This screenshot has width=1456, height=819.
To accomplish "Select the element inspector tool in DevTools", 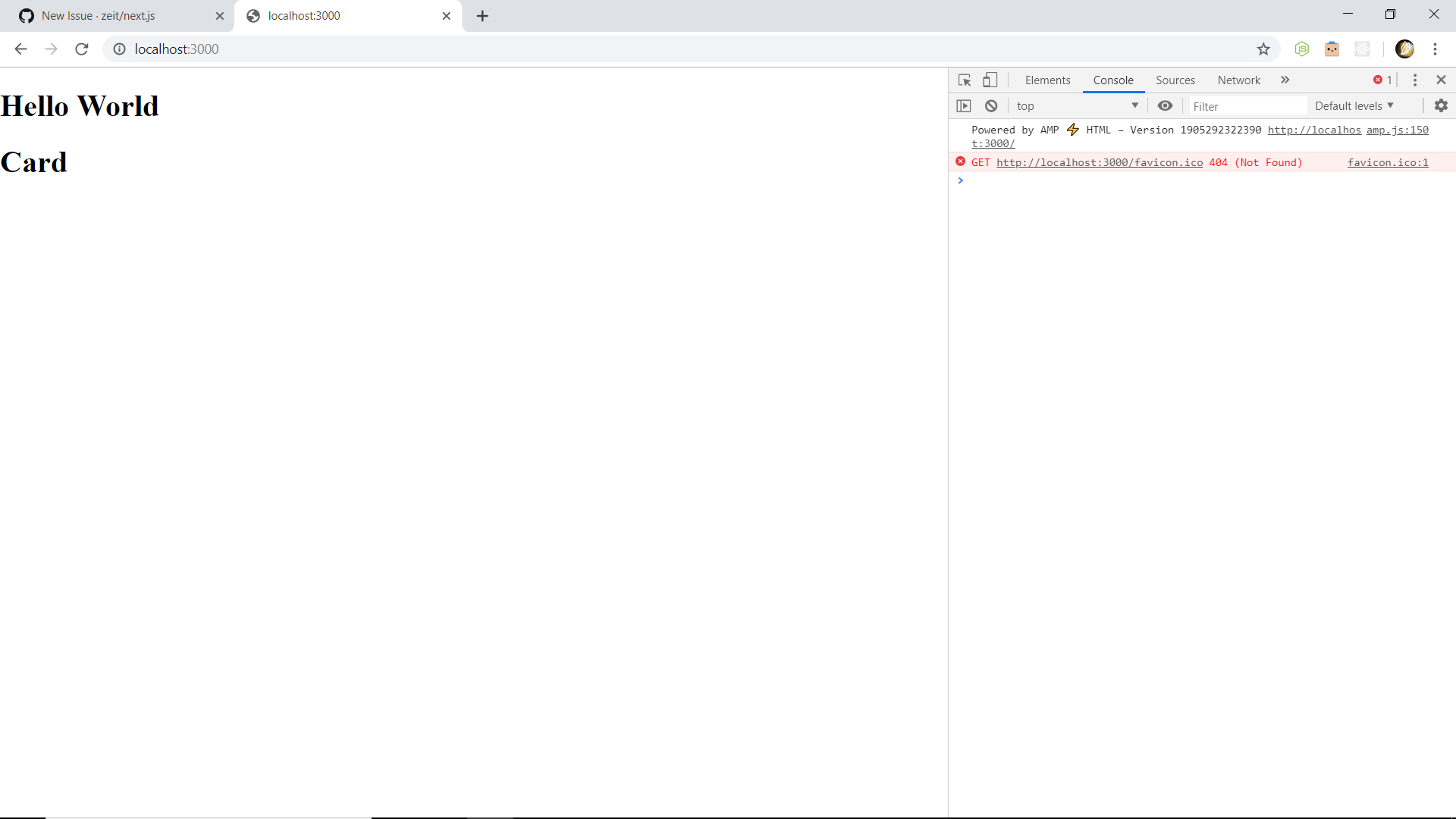I will coord(964,80).
